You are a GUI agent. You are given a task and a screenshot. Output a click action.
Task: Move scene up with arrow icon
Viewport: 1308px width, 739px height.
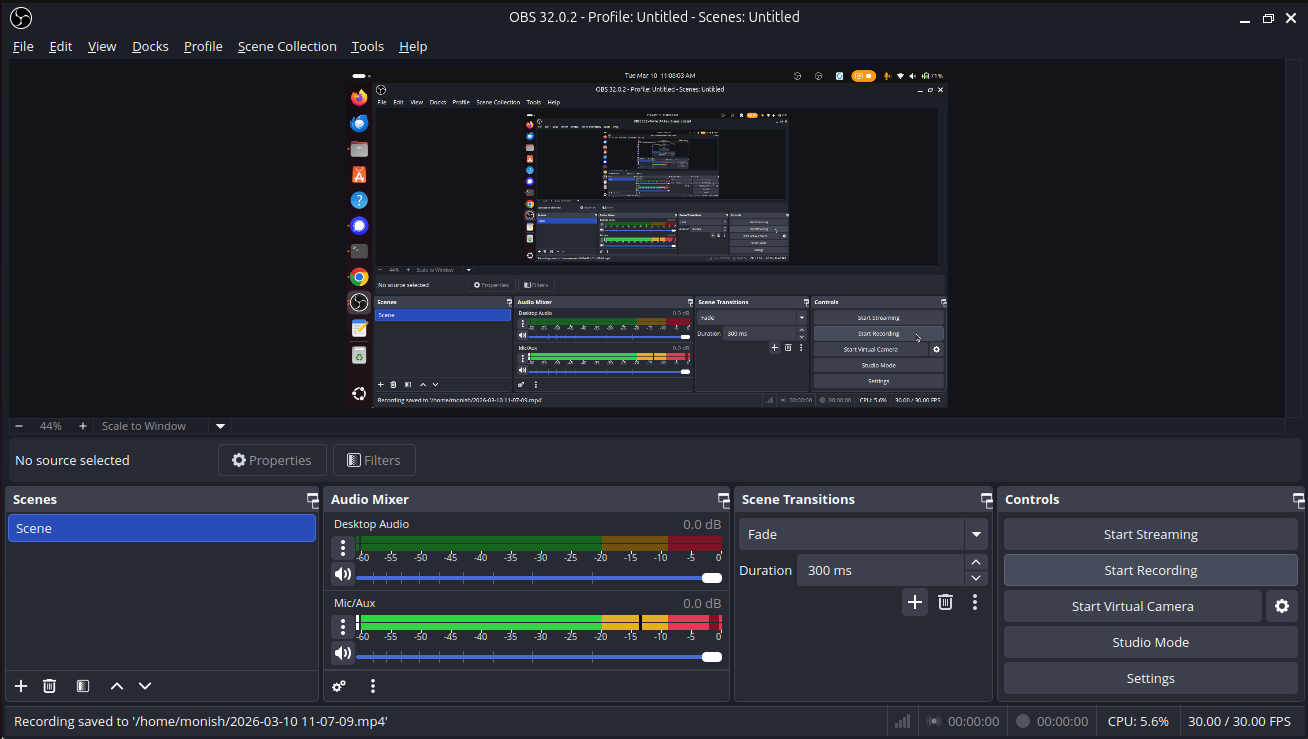pyautogui.click(x=117, y=686)
